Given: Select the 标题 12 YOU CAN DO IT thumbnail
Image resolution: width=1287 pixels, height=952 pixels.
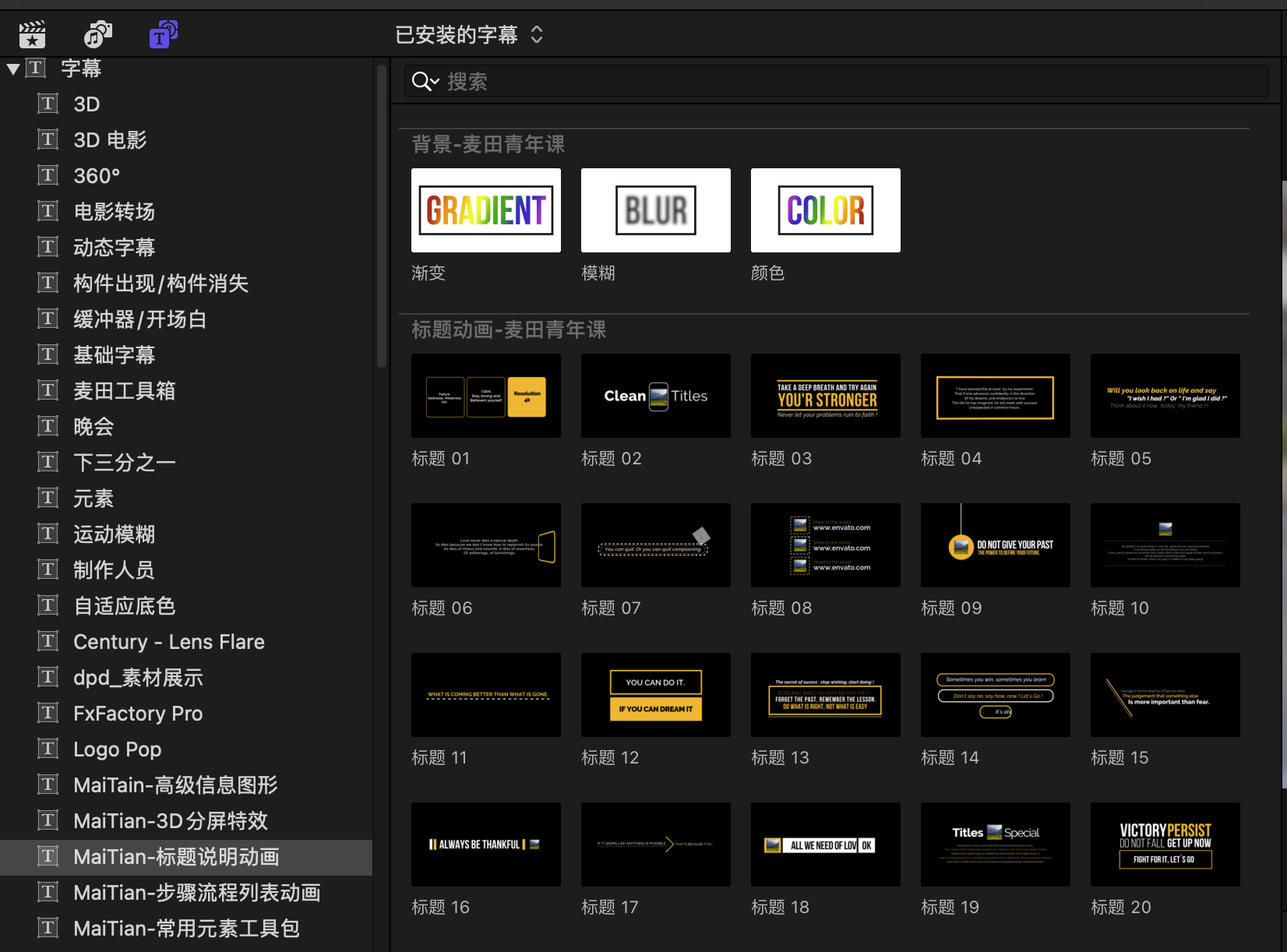Looking at the screenshot, I should pyautogui.click(x=656, y=695).
